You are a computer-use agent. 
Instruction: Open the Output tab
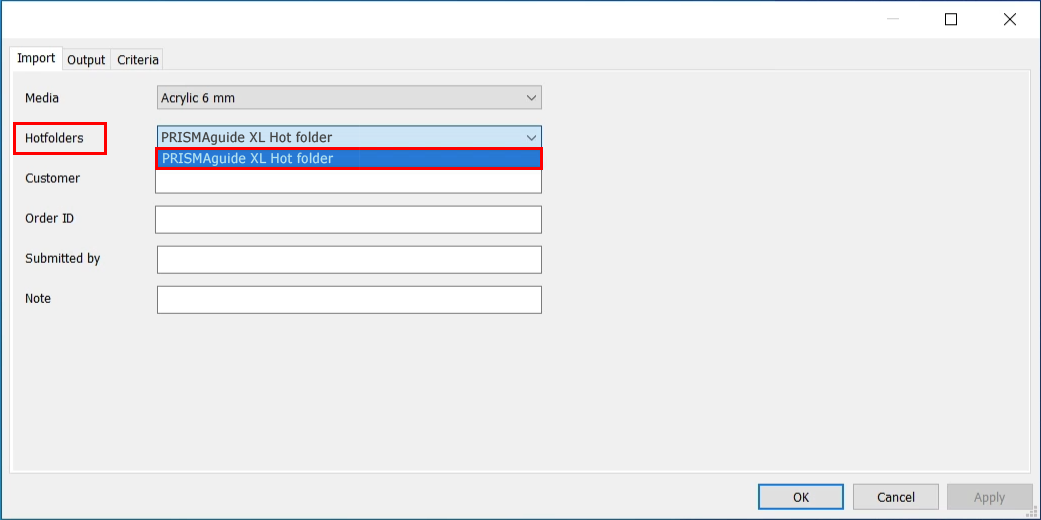pos(86,60)
